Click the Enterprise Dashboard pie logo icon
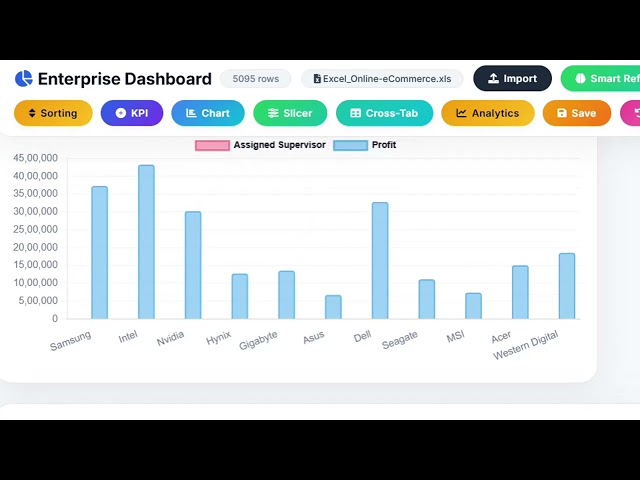Image resolution: width=640 pixels, height=480 pixels. point(24,78)
